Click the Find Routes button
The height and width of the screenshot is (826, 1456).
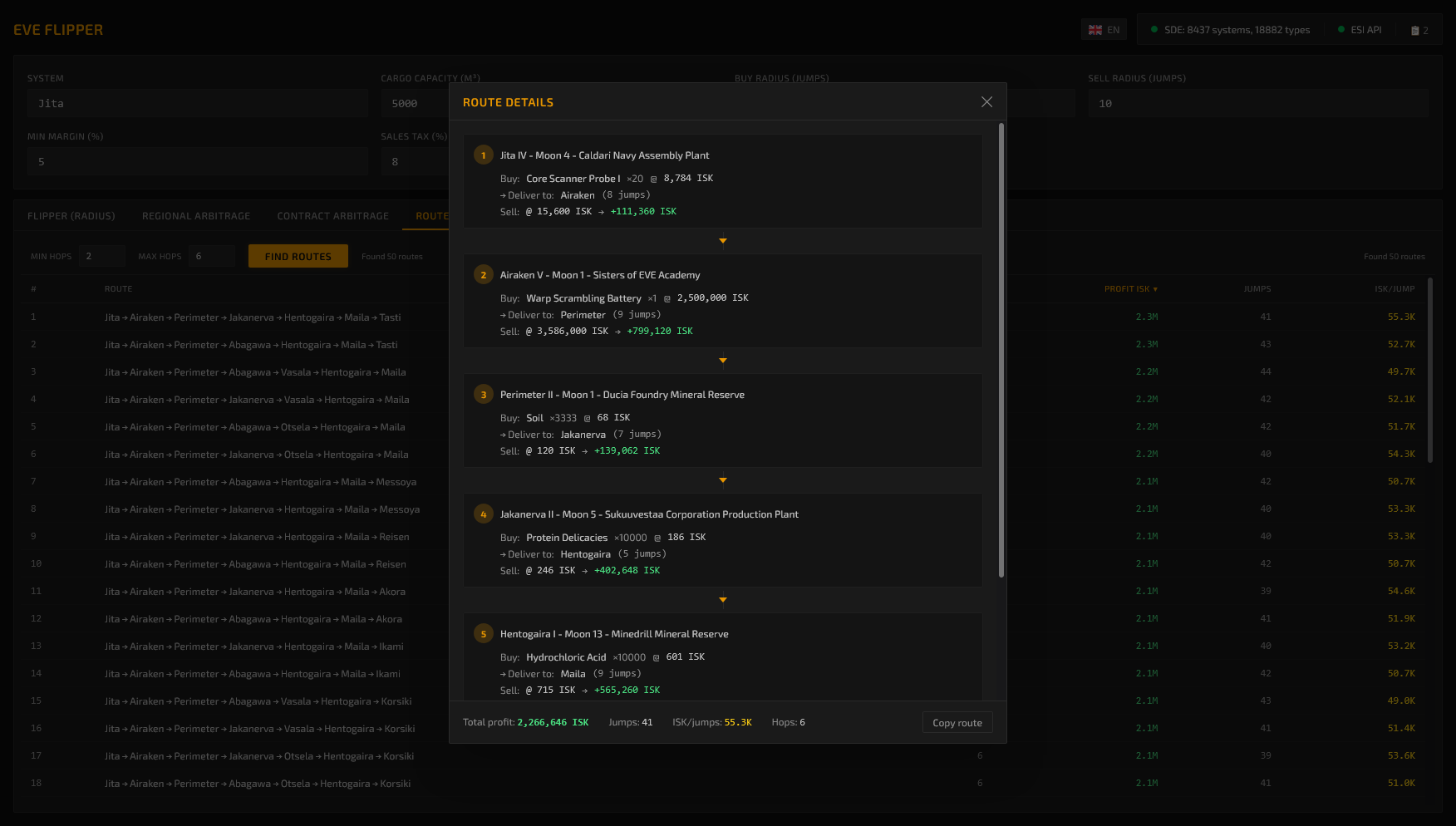pos(298,256)
